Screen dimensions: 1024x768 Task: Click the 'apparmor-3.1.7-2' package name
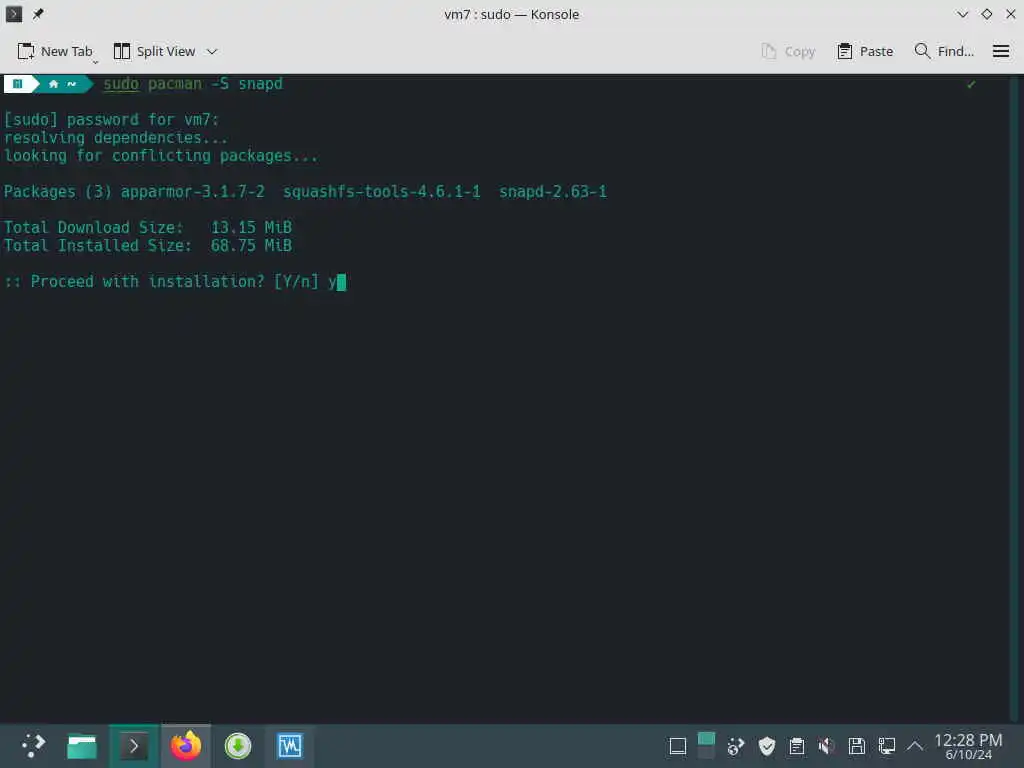point(193,192)
